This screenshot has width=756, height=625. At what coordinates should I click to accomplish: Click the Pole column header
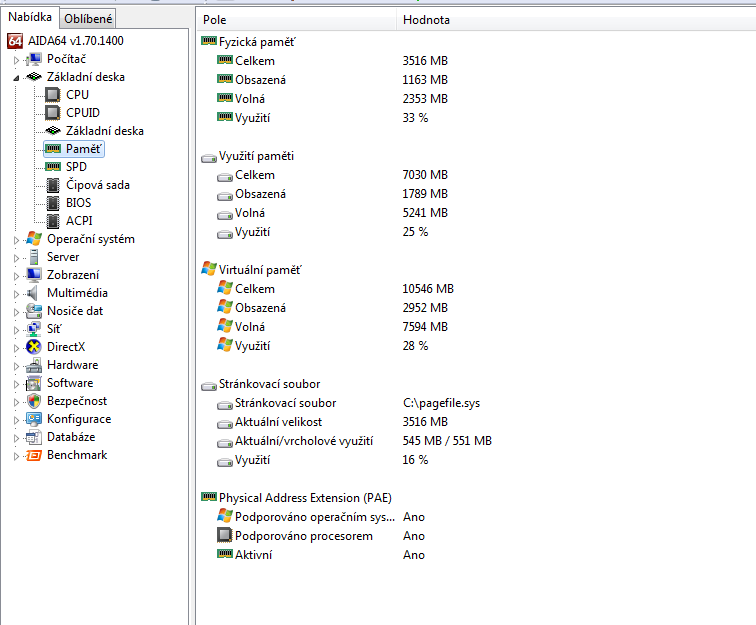(215, 20)
